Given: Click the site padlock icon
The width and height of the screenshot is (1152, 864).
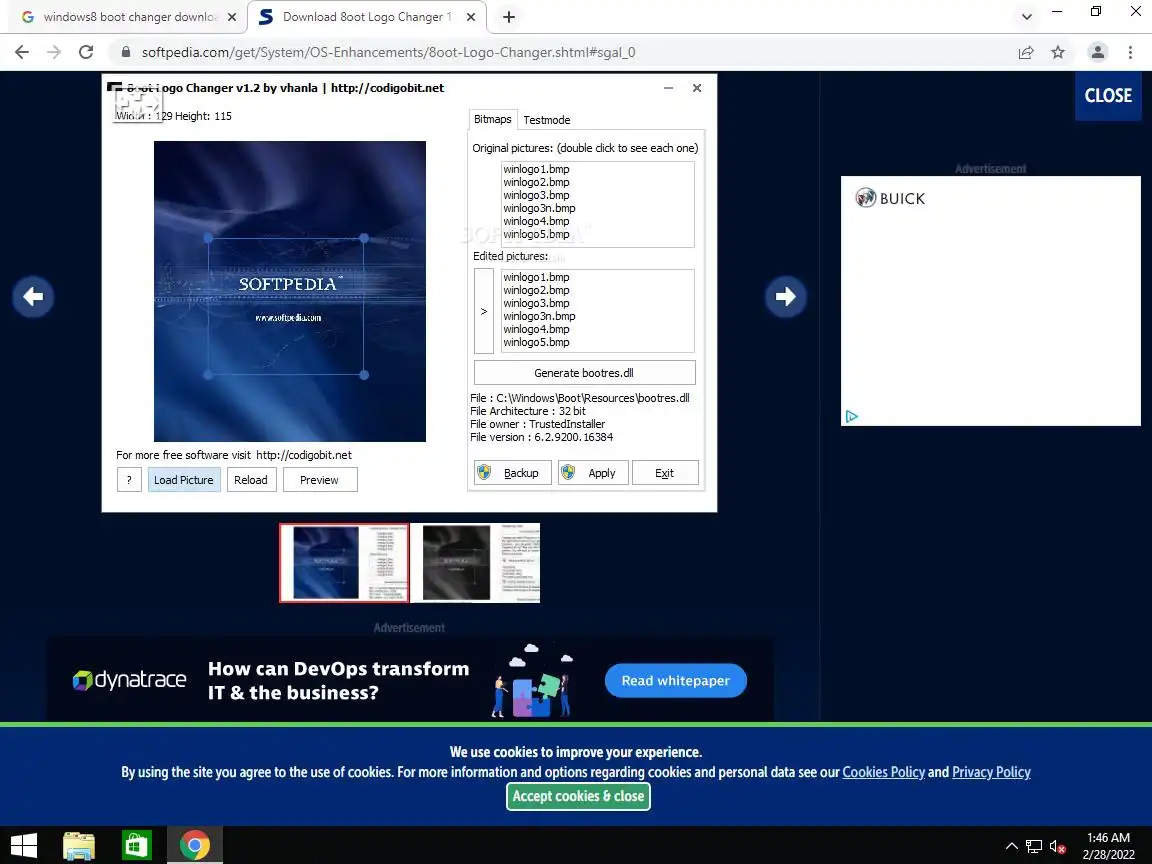Looking at the screenshot, I should [126, 52].
